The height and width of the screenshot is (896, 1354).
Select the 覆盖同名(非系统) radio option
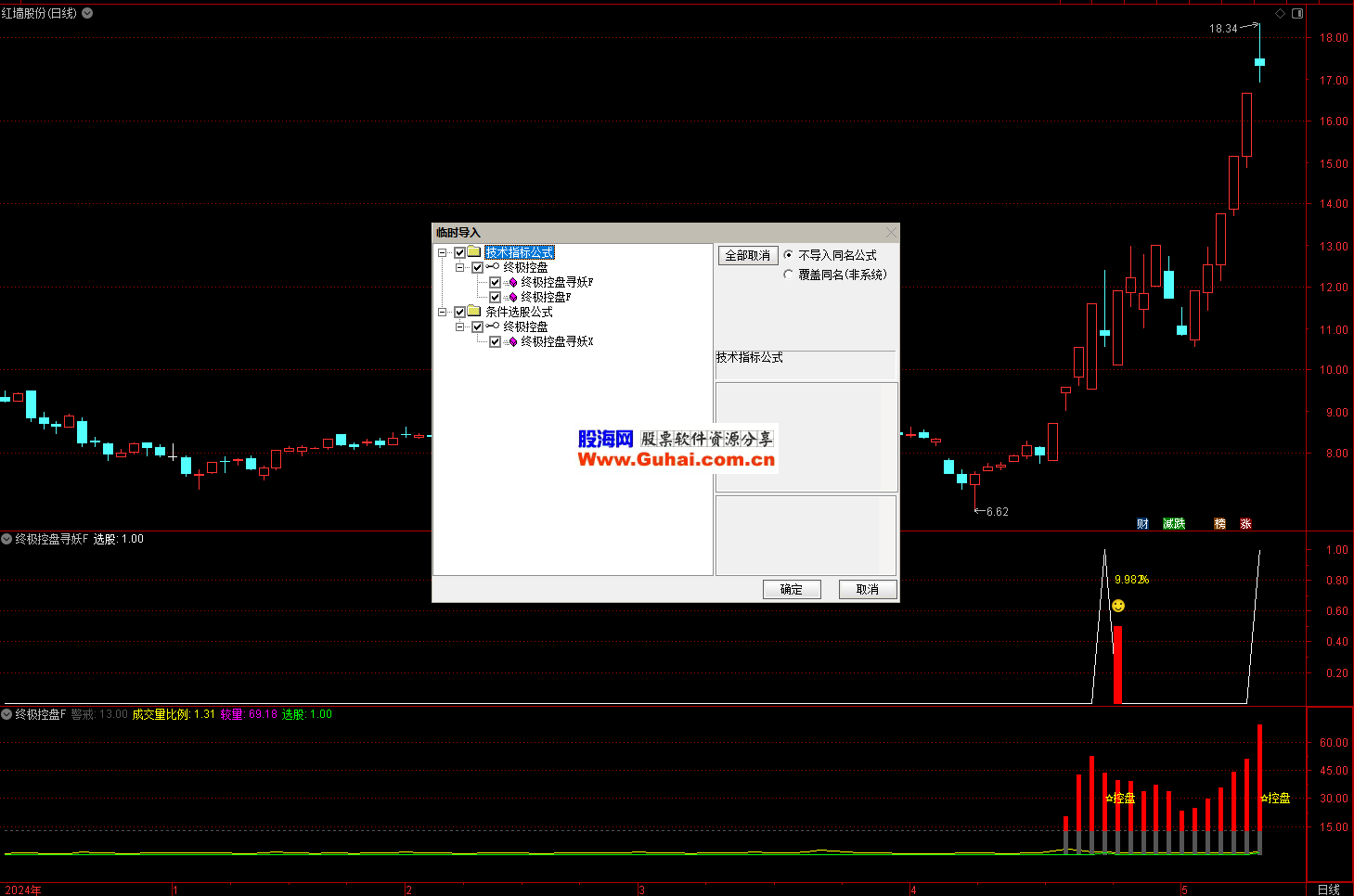click(789, 275)
